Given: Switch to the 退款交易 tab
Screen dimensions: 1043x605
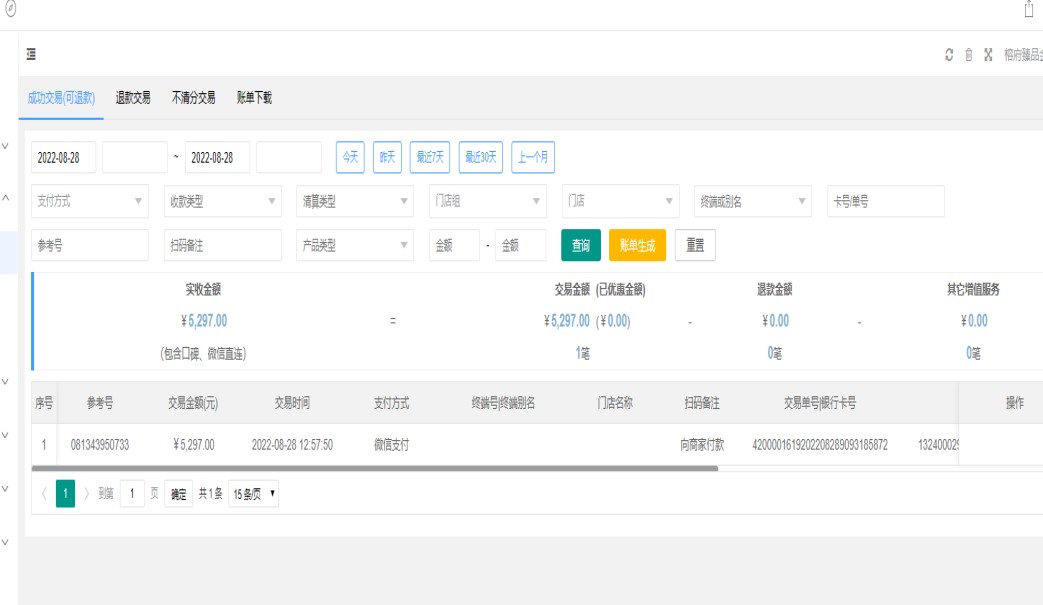Looking at the screenshot, I should click(x=133, y=98).
